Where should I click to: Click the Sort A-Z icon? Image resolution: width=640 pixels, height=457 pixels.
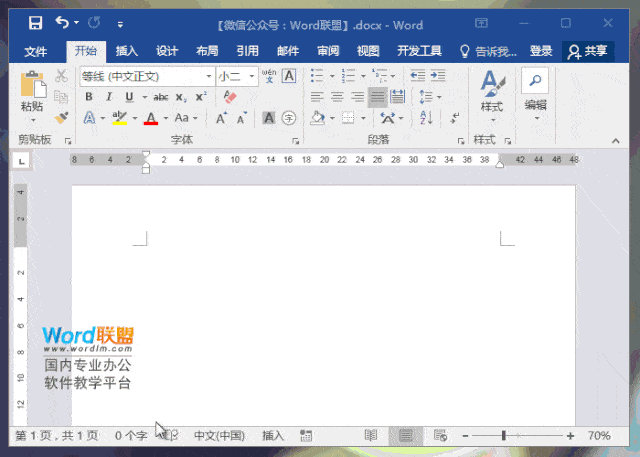tap(426, 118)
